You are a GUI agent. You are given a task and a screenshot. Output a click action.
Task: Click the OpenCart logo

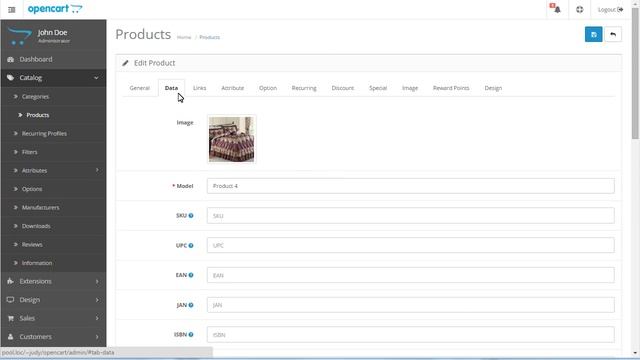[x=55, y=9]
